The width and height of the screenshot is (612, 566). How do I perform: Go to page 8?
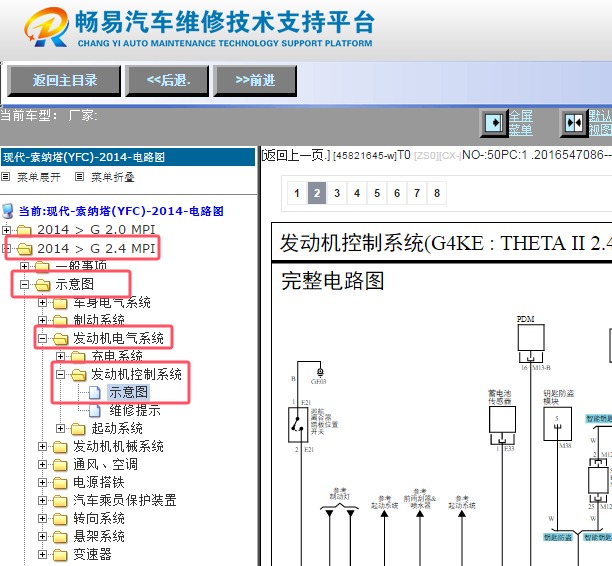pos(437,193)
